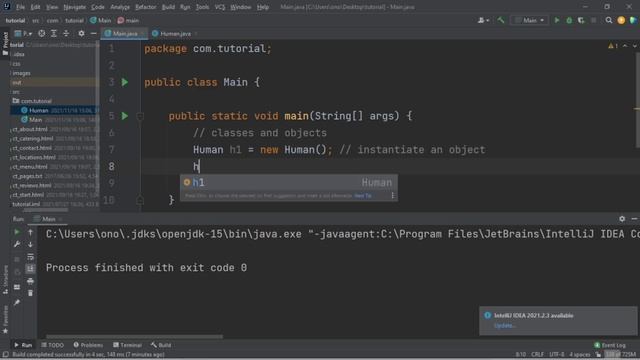Open the Project view selector dropdown
This screenshot has width=640, height=360.
click(22, 33)
